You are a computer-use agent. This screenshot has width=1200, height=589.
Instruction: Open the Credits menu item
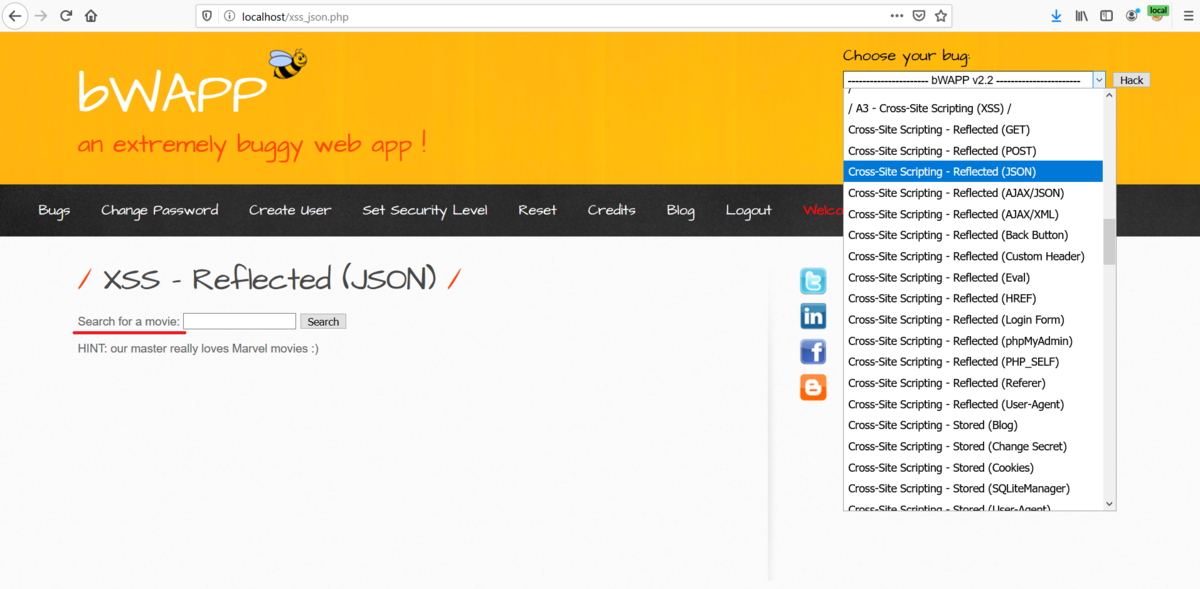click(x=611, y=210)
